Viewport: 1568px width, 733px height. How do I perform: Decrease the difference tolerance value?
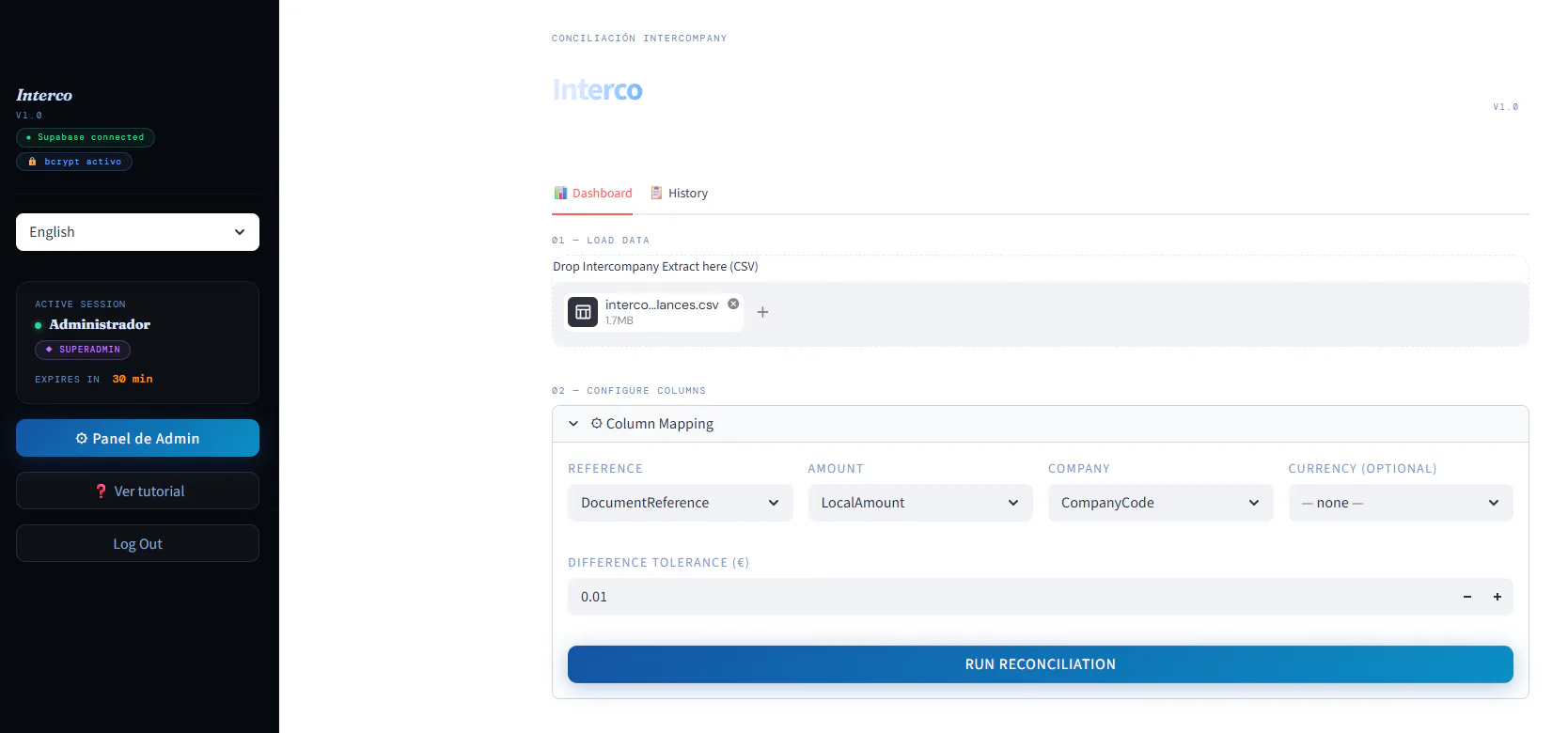tap(1466, 597)
